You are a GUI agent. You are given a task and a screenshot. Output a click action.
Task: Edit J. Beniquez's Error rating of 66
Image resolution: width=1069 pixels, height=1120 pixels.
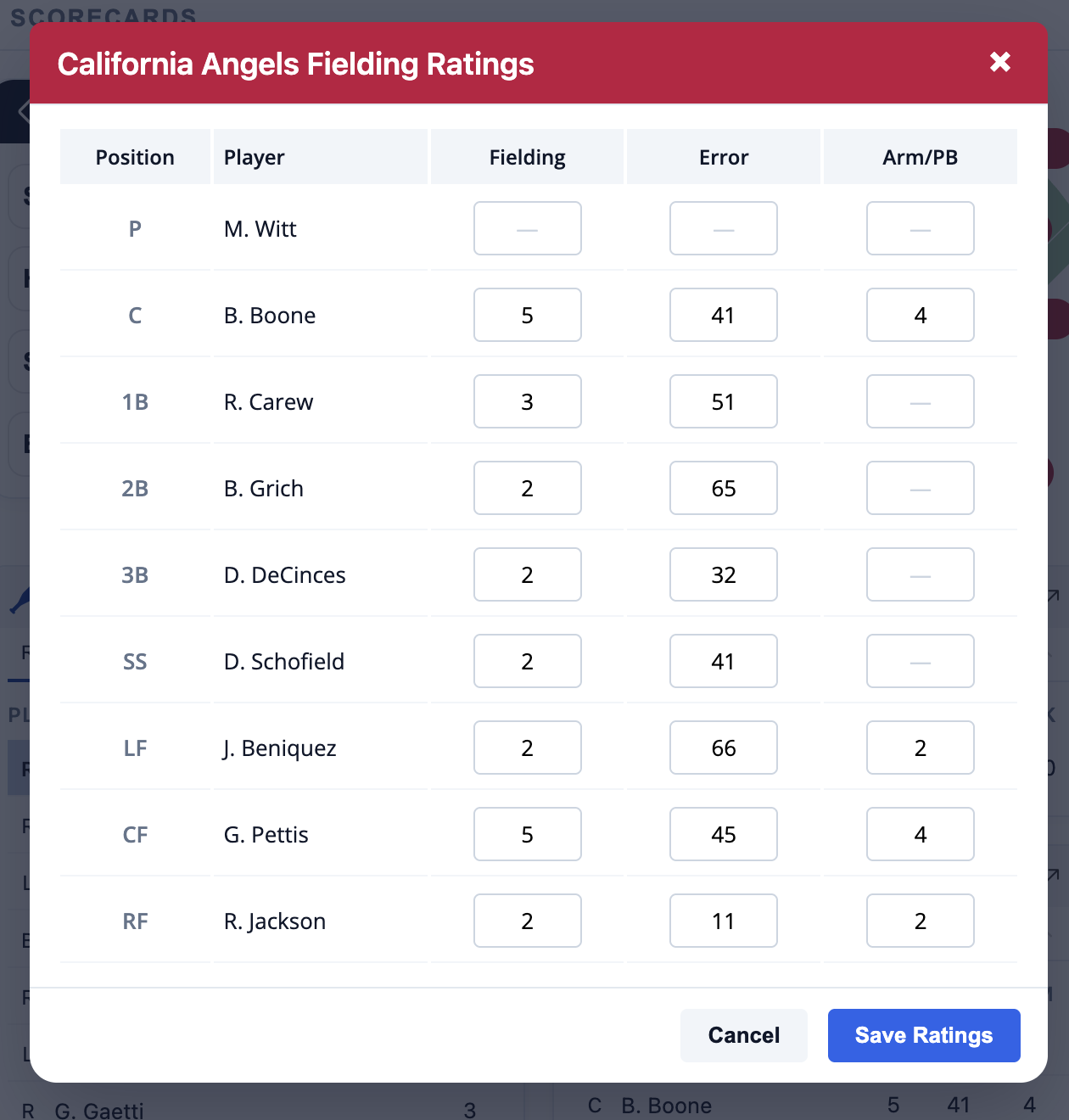[x=723, y=748]
